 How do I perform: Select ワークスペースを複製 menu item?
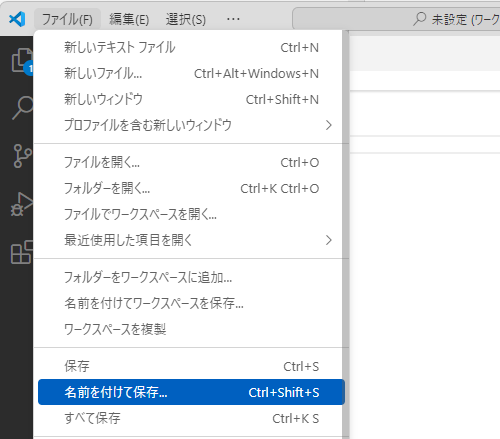tap(191, 329)
